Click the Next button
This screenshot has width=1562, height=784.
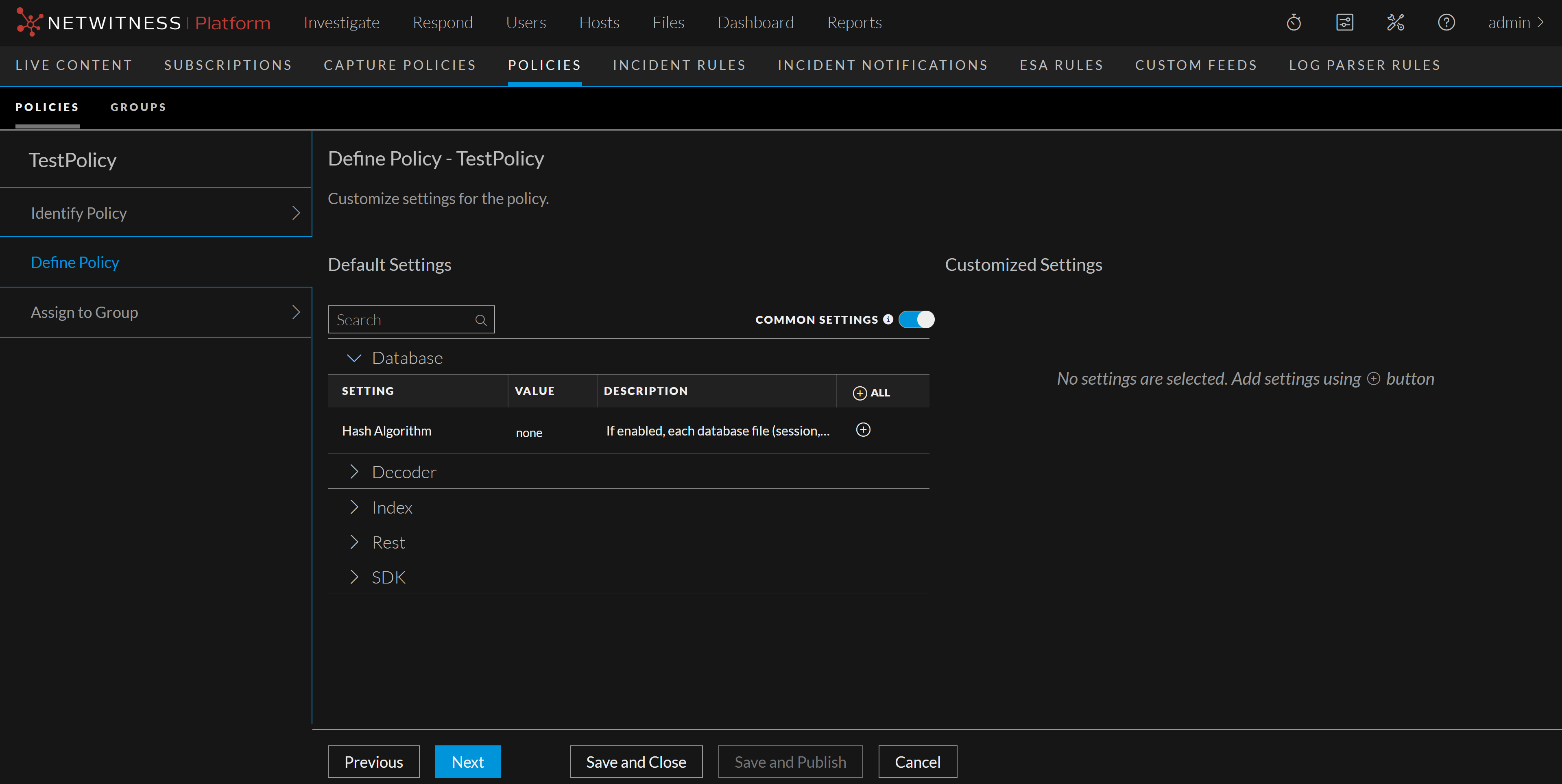(467, 762)
